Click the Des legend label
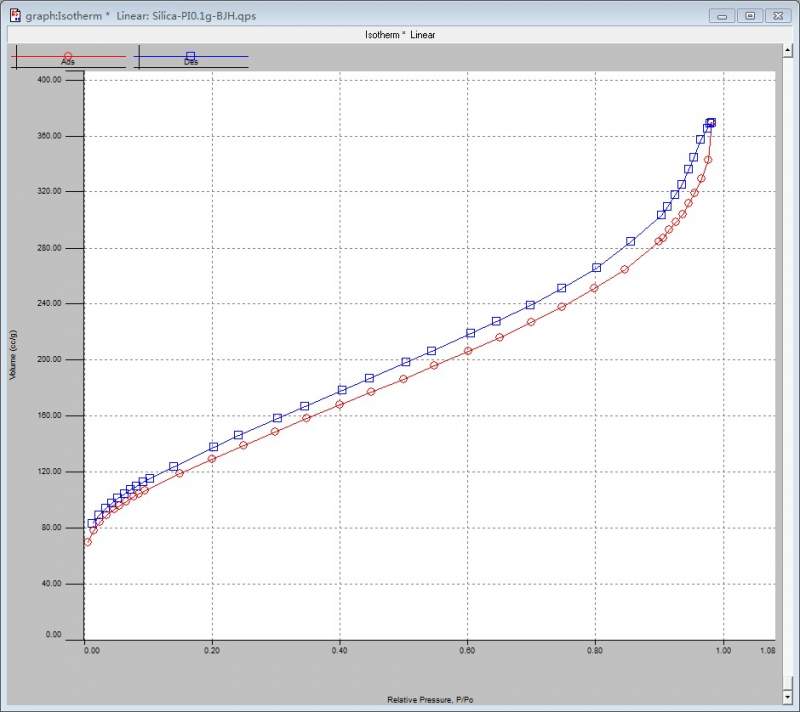 click(x=191, y=62)
